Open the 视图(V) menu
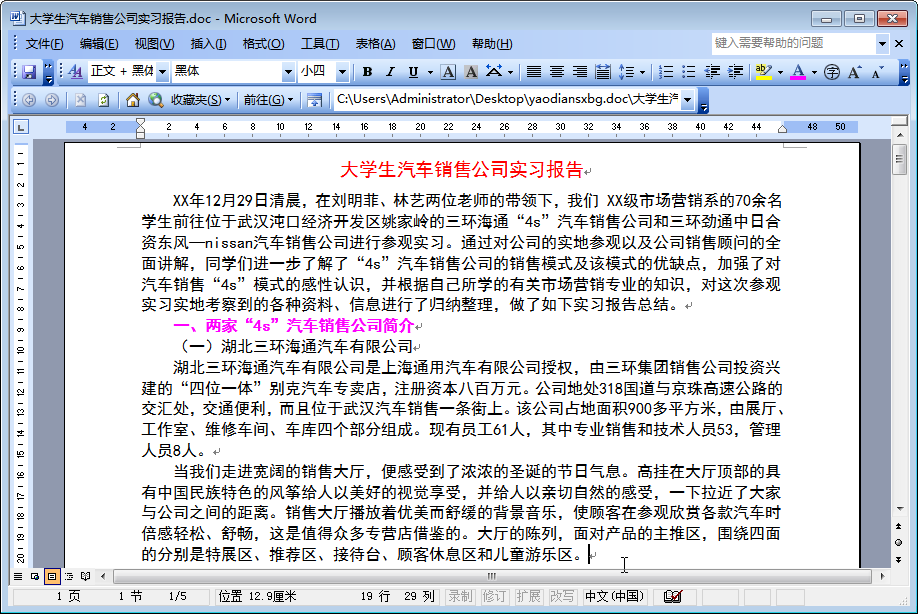Screen dimensions: 918x614 click(x=154, y=44)
